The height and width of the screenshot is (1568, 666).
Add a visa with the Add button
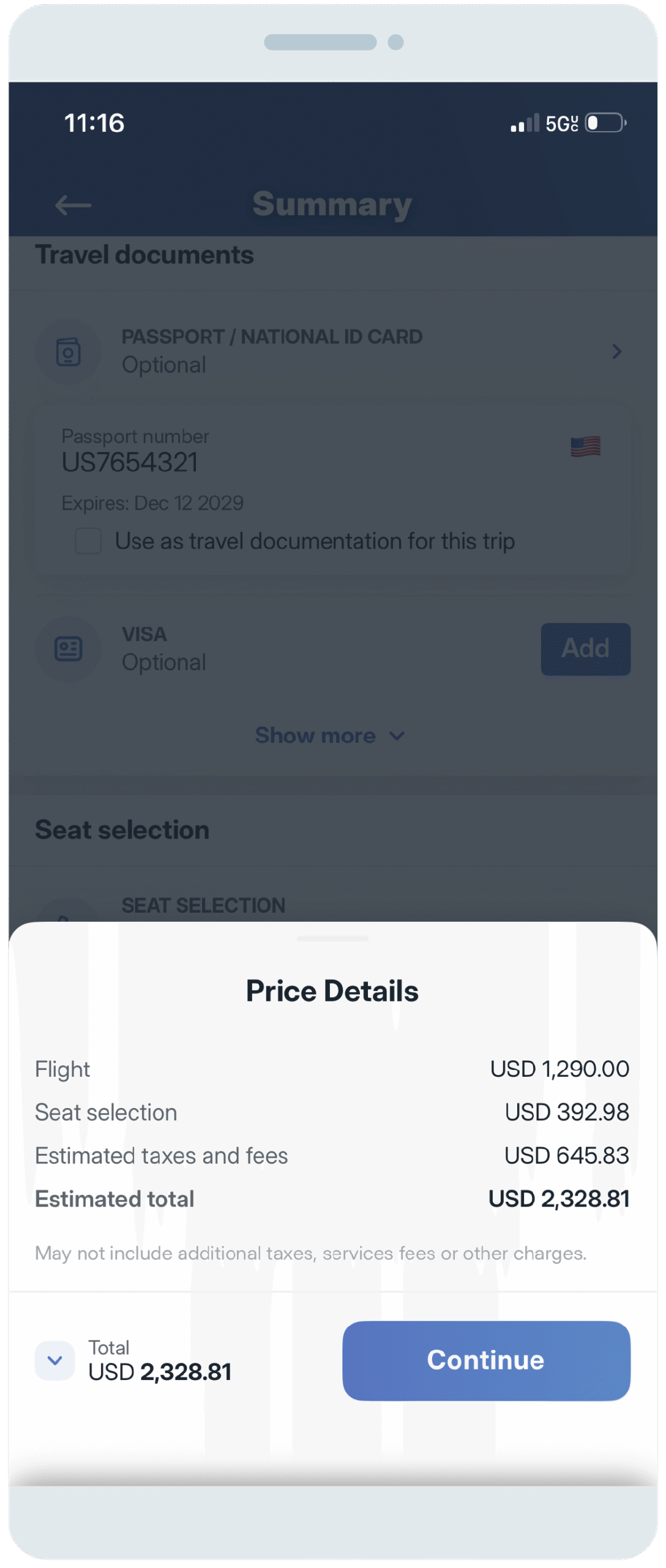585,649
